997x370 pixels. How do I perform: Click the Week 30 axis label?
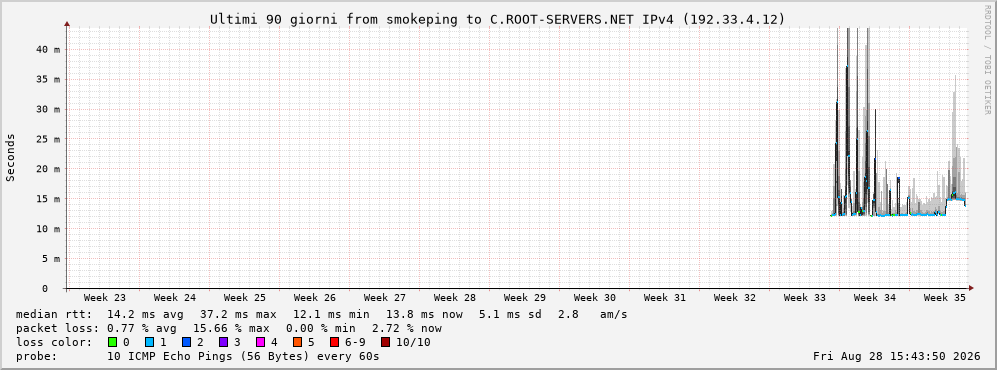click(595, 298)
